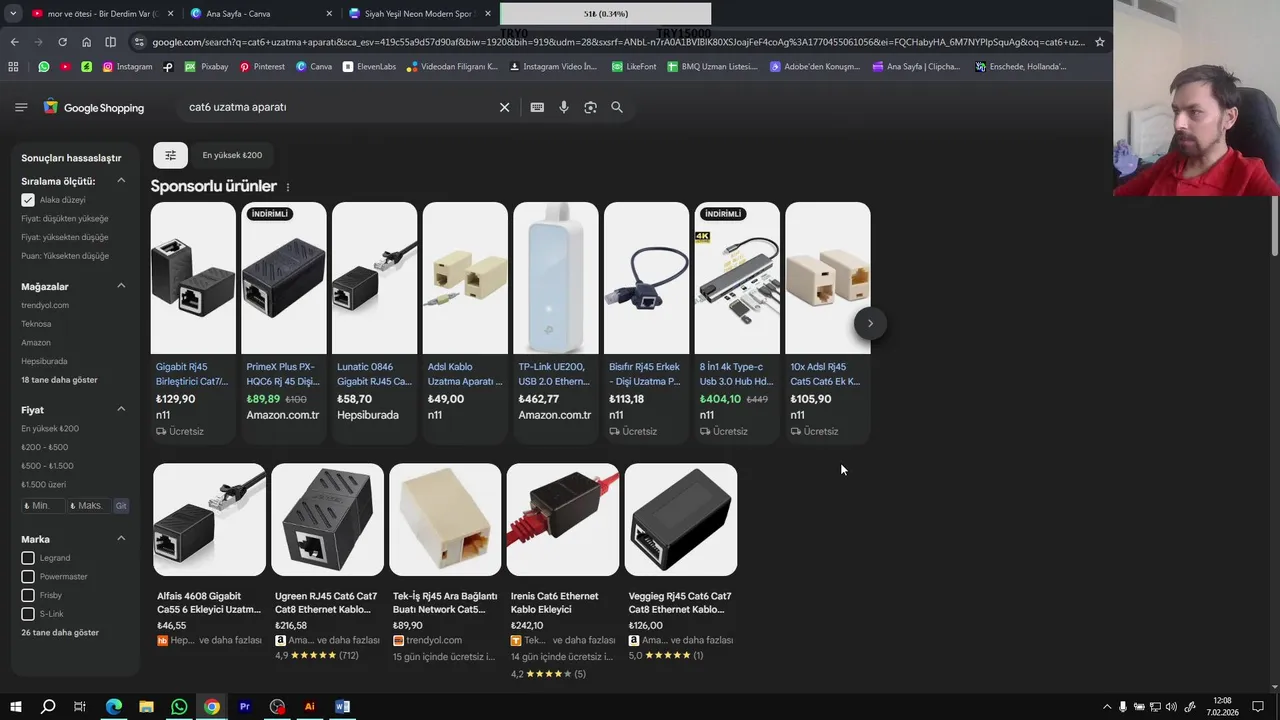Sort by Fiyat: düşükten yükseğe
1280x720 pixels.
point(65,219)
